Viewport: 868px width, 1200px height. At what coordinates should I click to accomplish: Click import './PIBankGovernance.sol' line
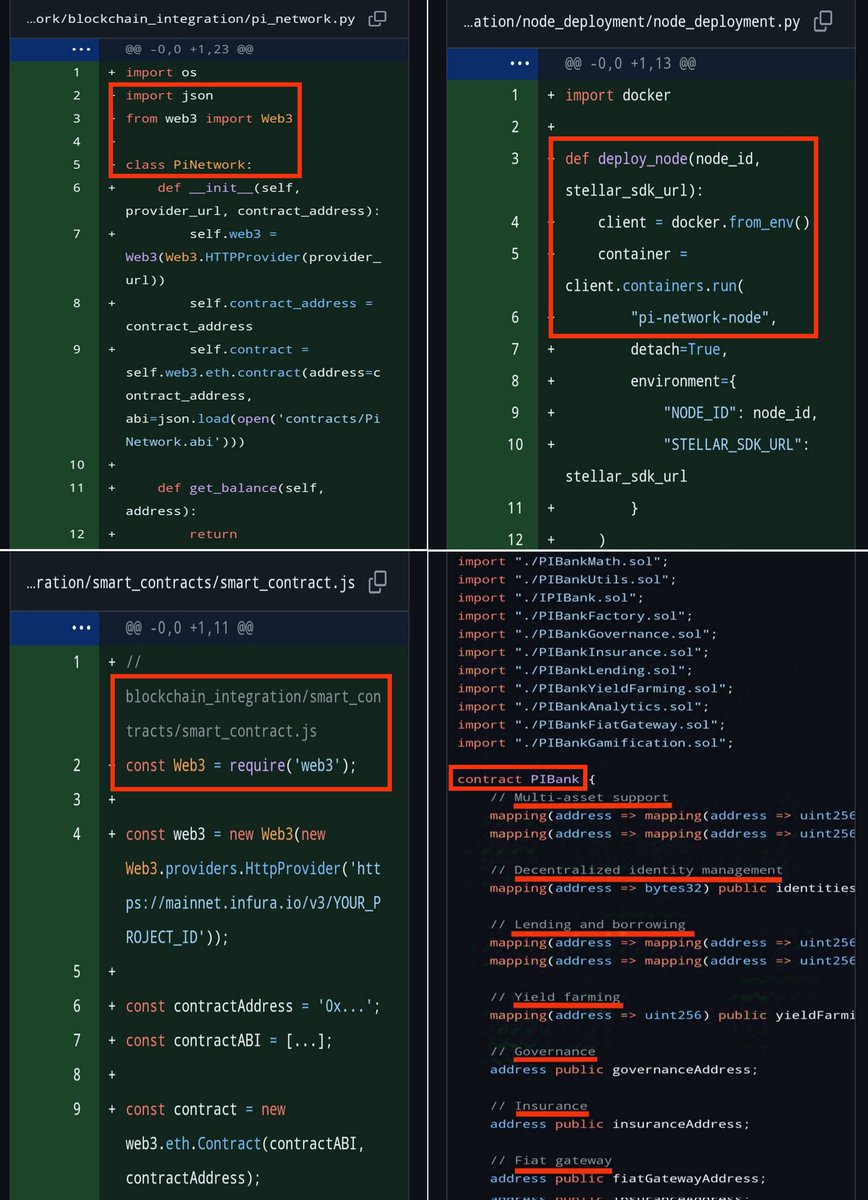(x=587, y=634)
